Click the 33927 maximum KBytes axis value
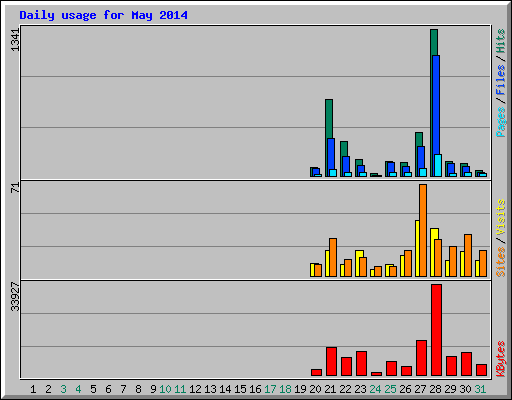The image size is (512, 400). click(15, 297)
